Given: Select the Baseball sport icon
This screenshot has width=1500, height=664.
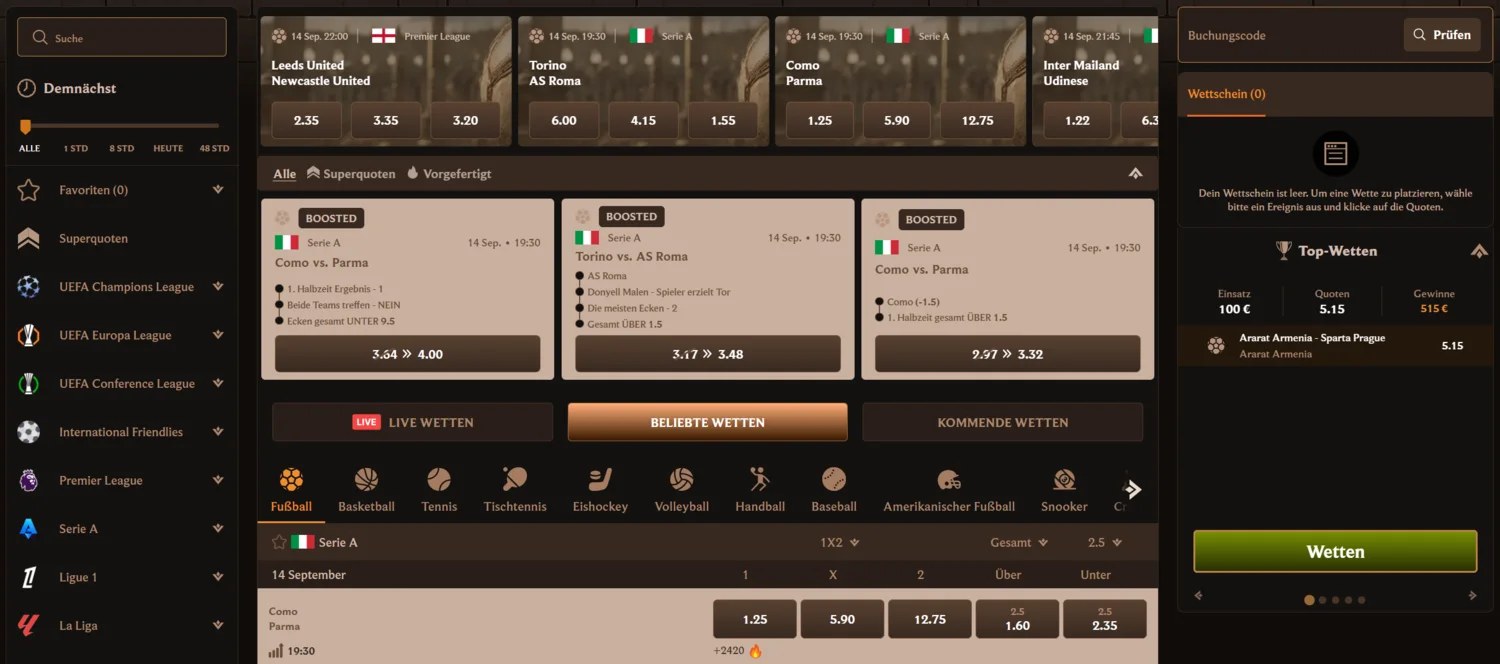Looking at the screenshot, I should point(834,479).
